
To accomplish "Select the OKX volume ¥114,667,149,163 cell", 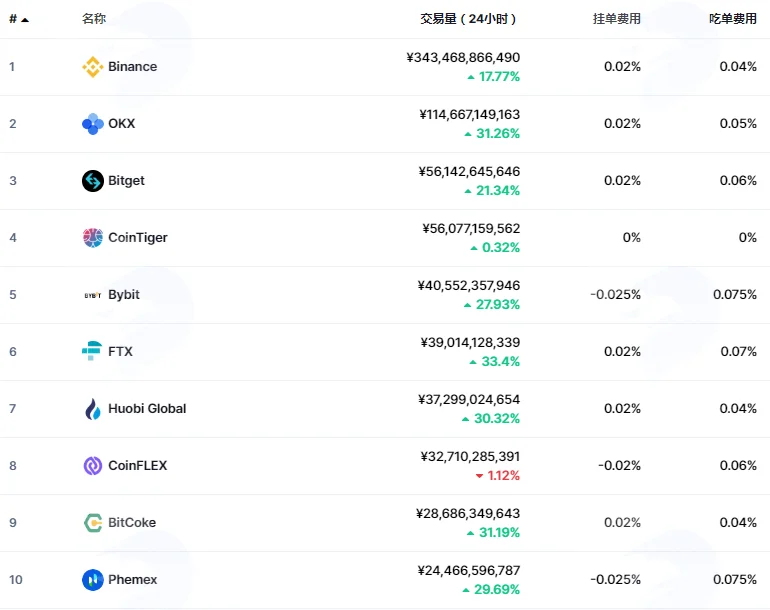I will click(469, 114).
